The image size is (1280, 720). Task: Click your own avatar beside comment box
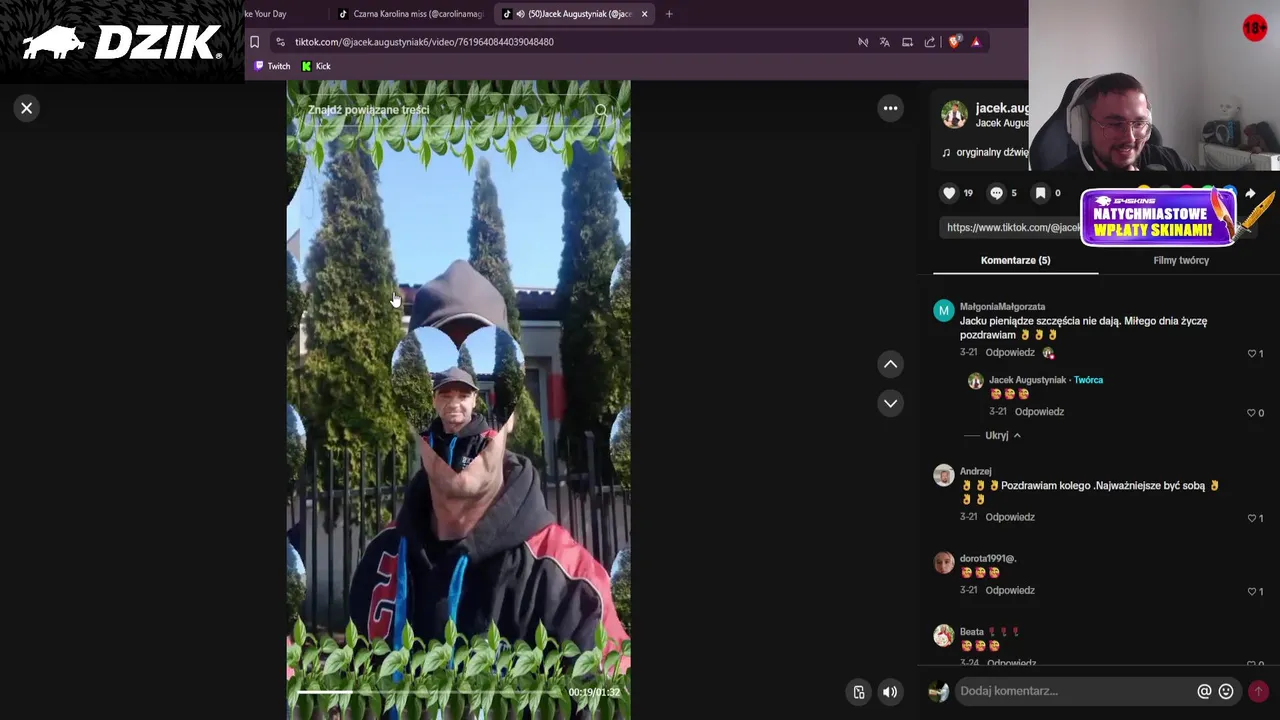pos(939,691)
